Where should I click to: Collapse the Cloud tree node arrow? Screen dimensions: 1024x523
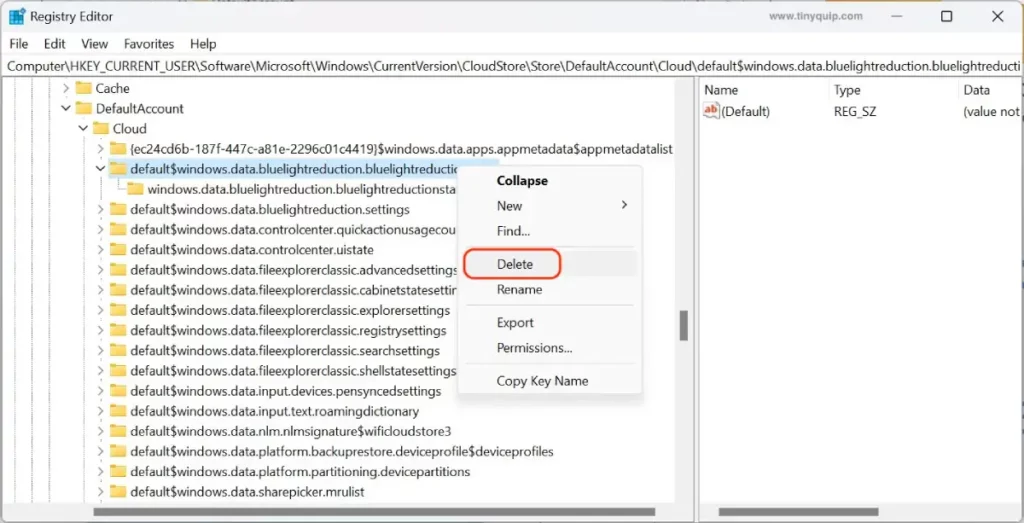pos(83,128)
